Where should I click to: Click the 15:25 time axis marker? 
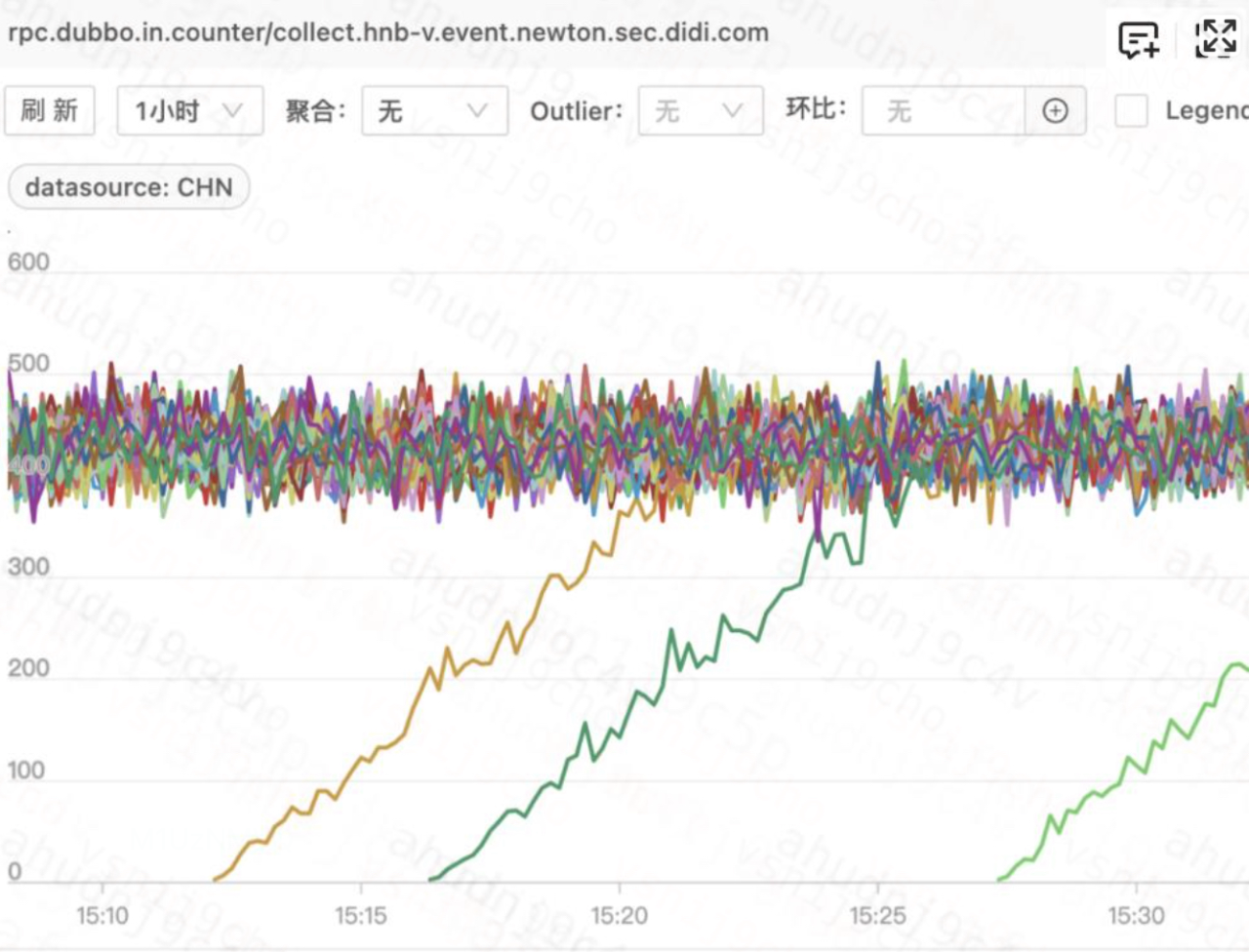[x=877, y=916]
